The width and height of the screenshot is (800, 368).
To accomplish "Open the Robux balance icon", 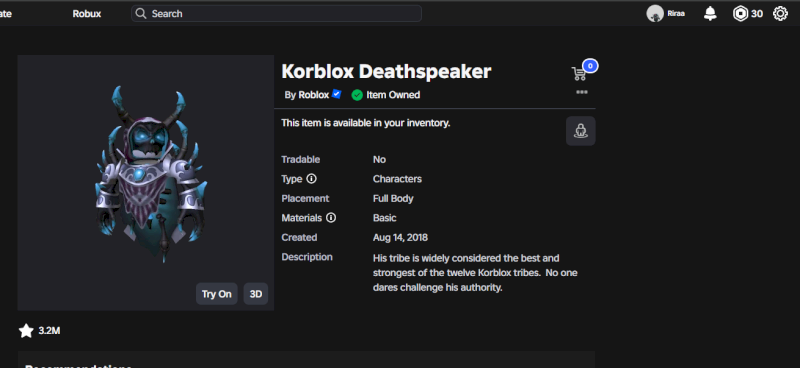I will click(740, 14).
